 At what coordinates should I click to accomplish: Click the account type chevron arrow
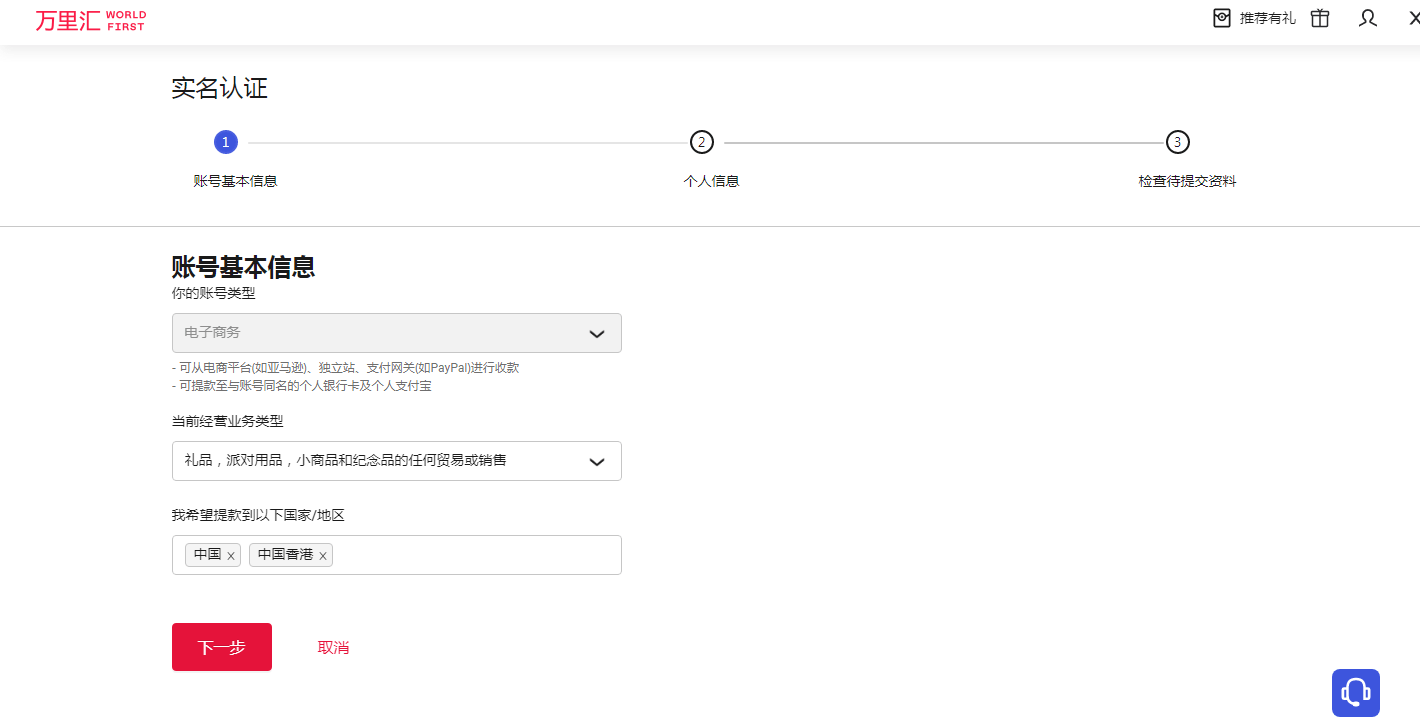coord(597,333)
